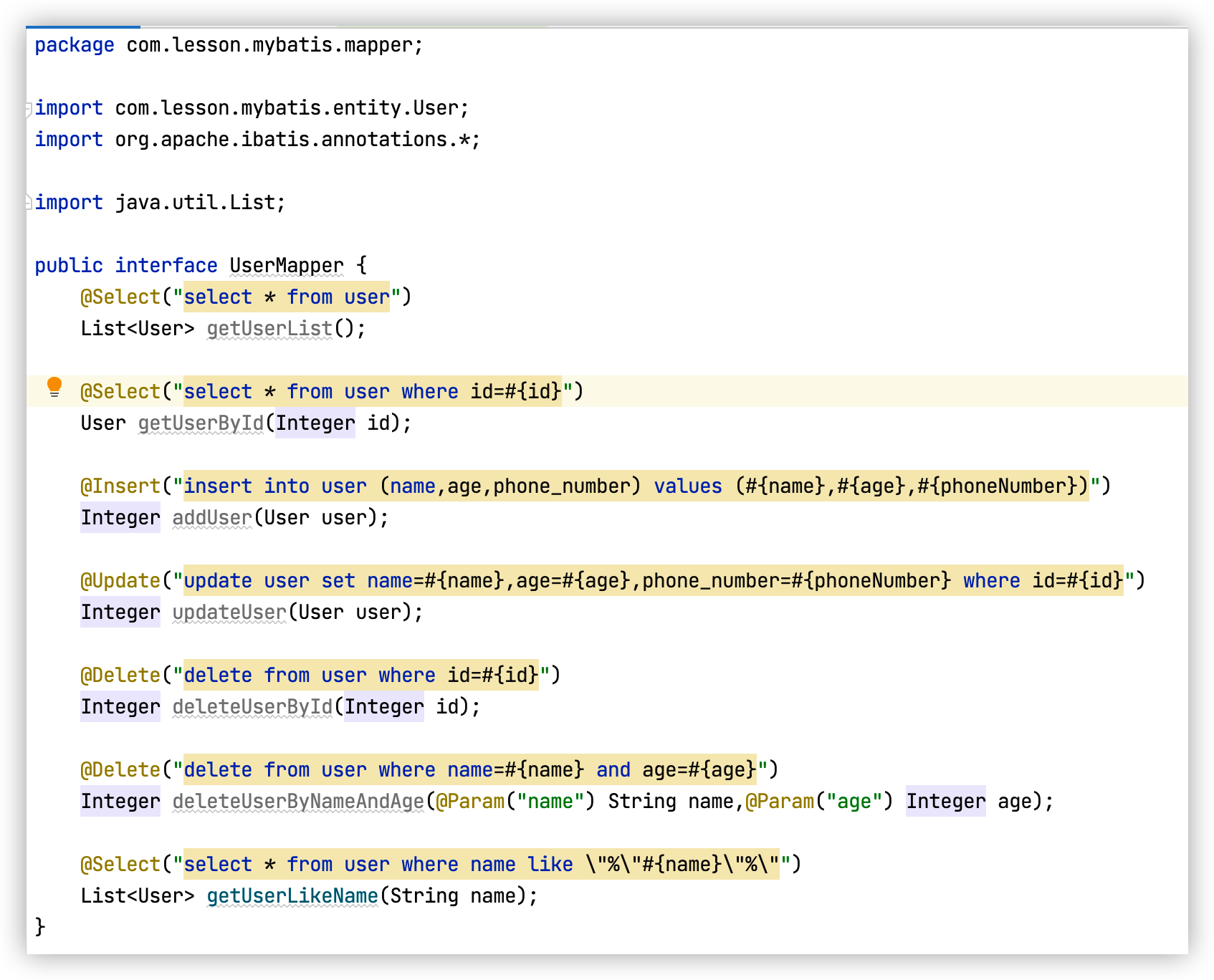Click User return type of getUserById
The width and height of the screenshot is (1214, 980).
coord(103,423)
